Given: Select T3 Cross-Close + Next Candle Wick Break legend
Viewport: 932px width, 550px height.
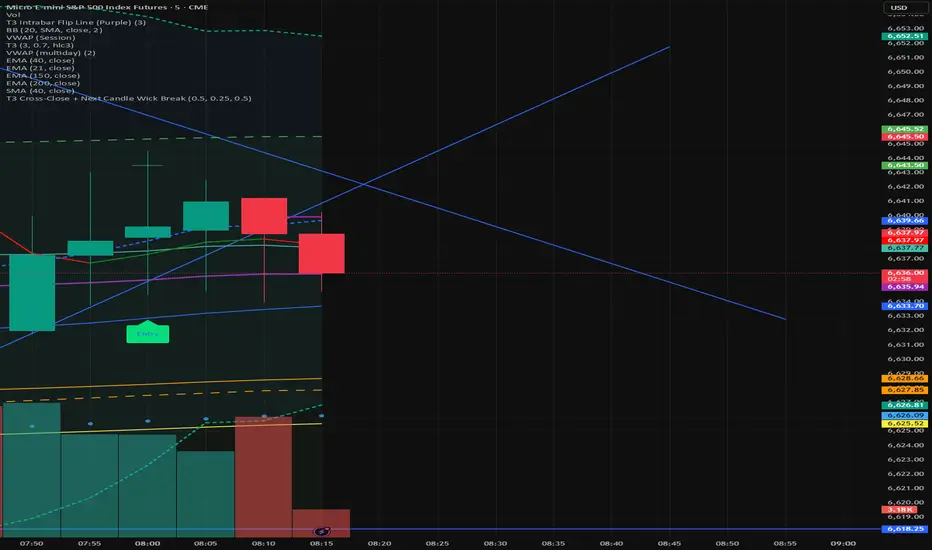Looking at the screenshot, I should pos(128,99).
